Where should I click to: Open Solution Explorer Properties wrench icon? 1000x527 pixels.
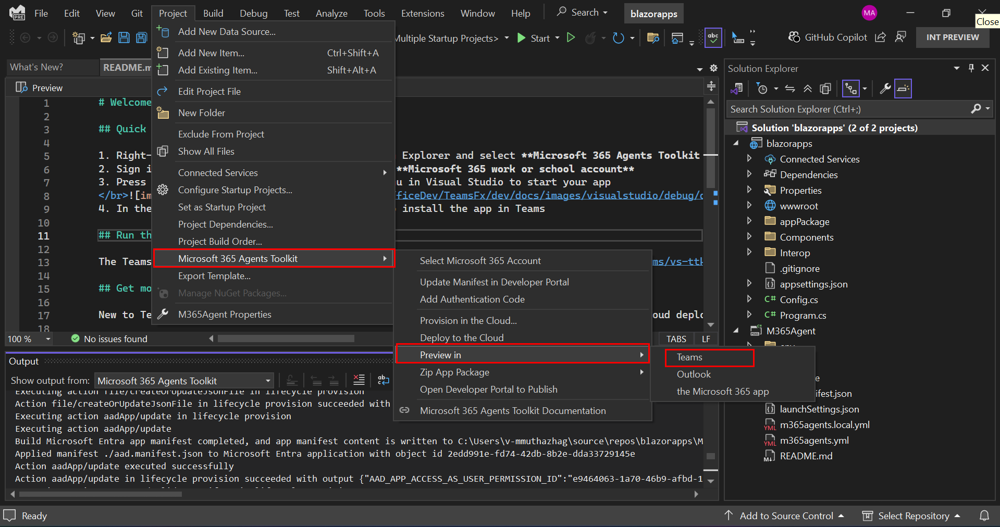click(x=885, y=89)
